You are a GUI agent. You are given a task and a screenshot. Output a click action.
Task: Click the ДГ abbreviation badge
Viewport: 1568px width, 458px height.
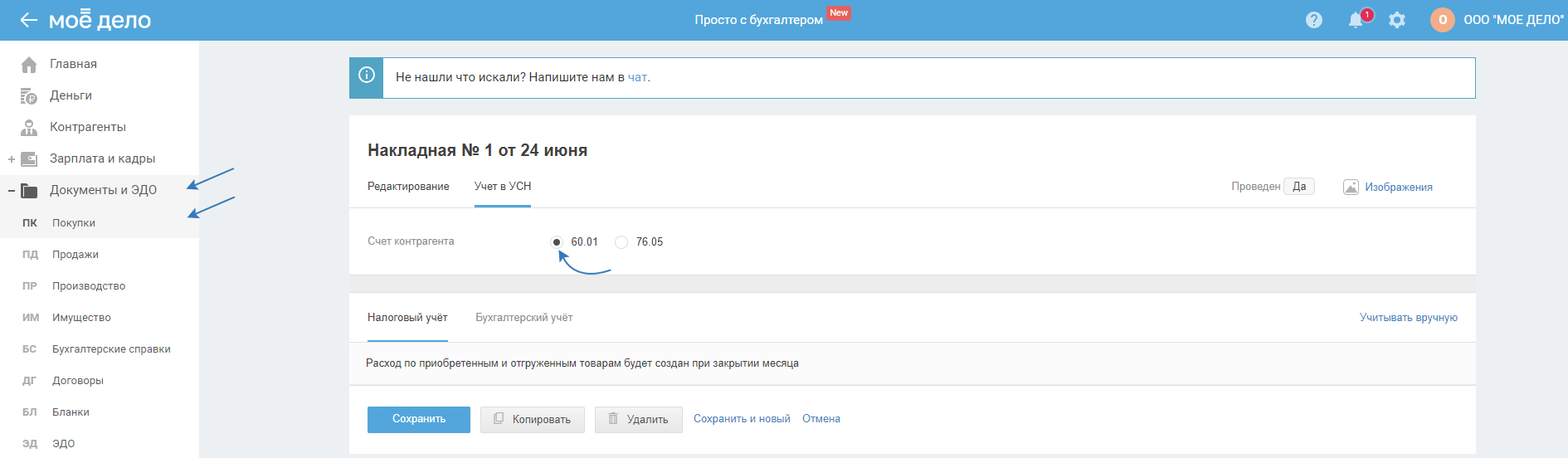click(x=30, y=380)
